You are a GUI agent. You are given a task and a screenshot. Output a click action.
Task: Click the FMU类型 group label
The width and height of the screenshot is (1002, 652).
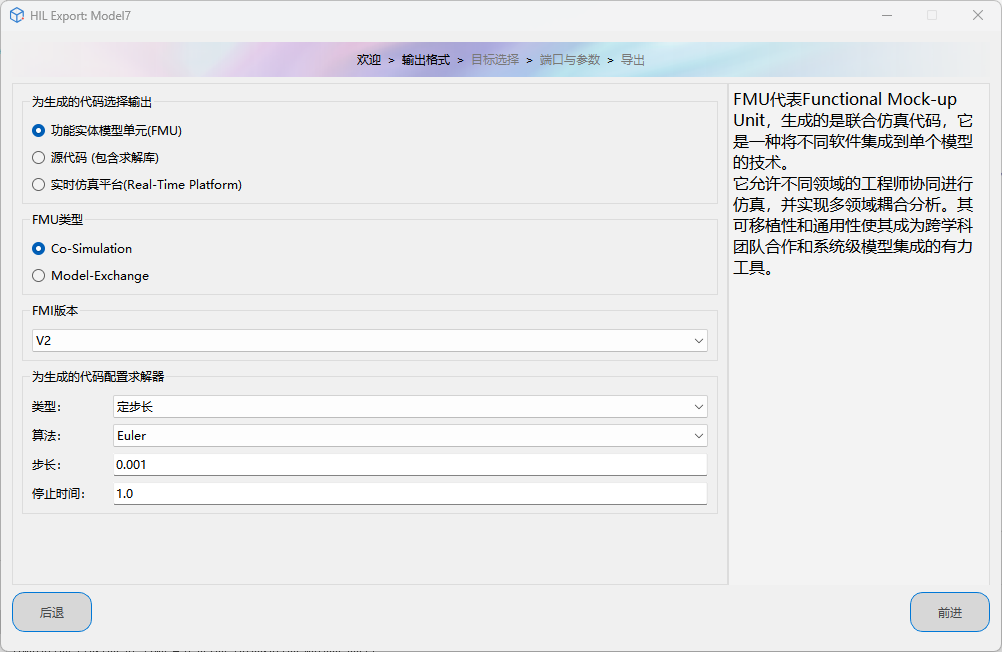tap(58, 220)
